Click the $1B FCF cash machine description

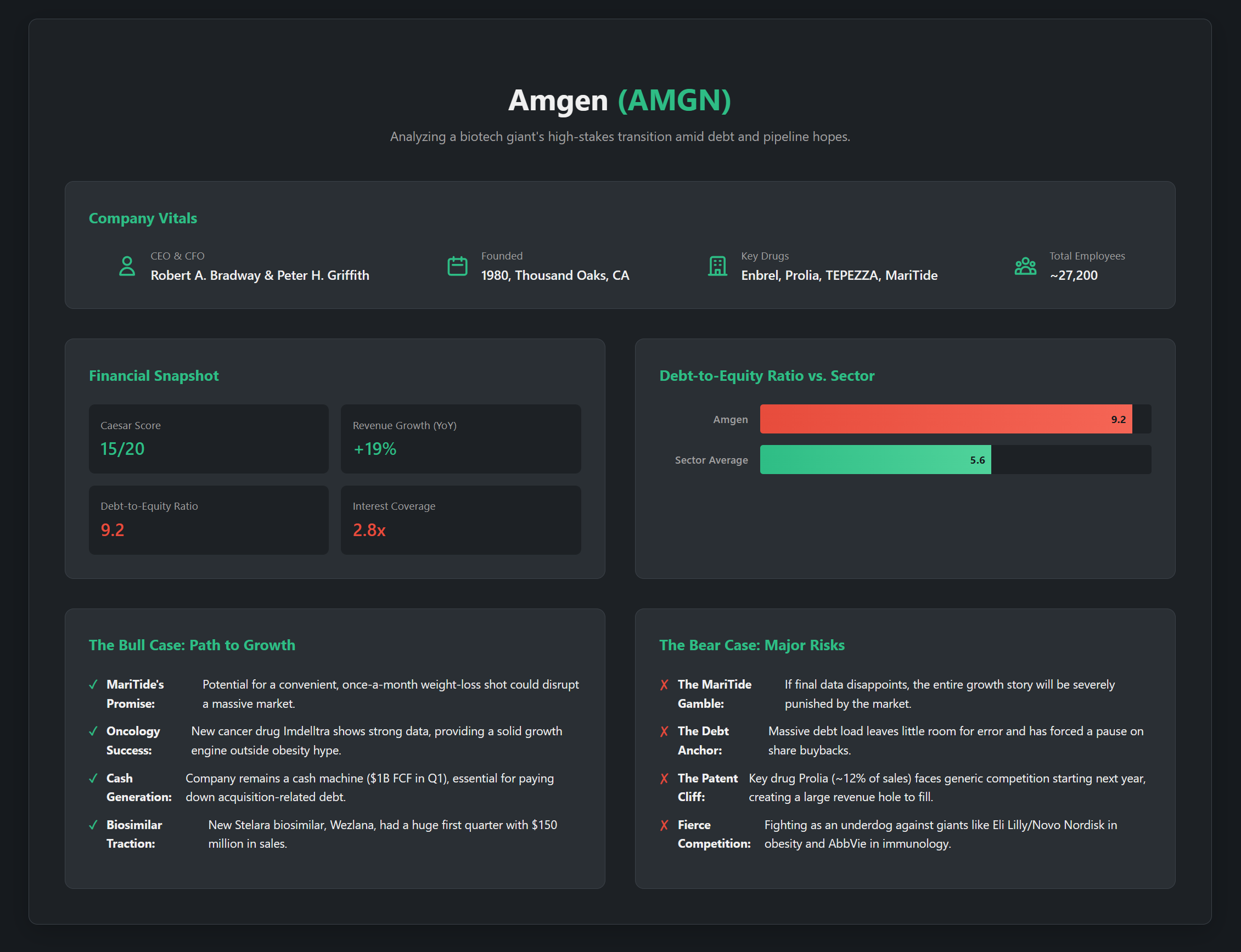[x=369, y=788]
